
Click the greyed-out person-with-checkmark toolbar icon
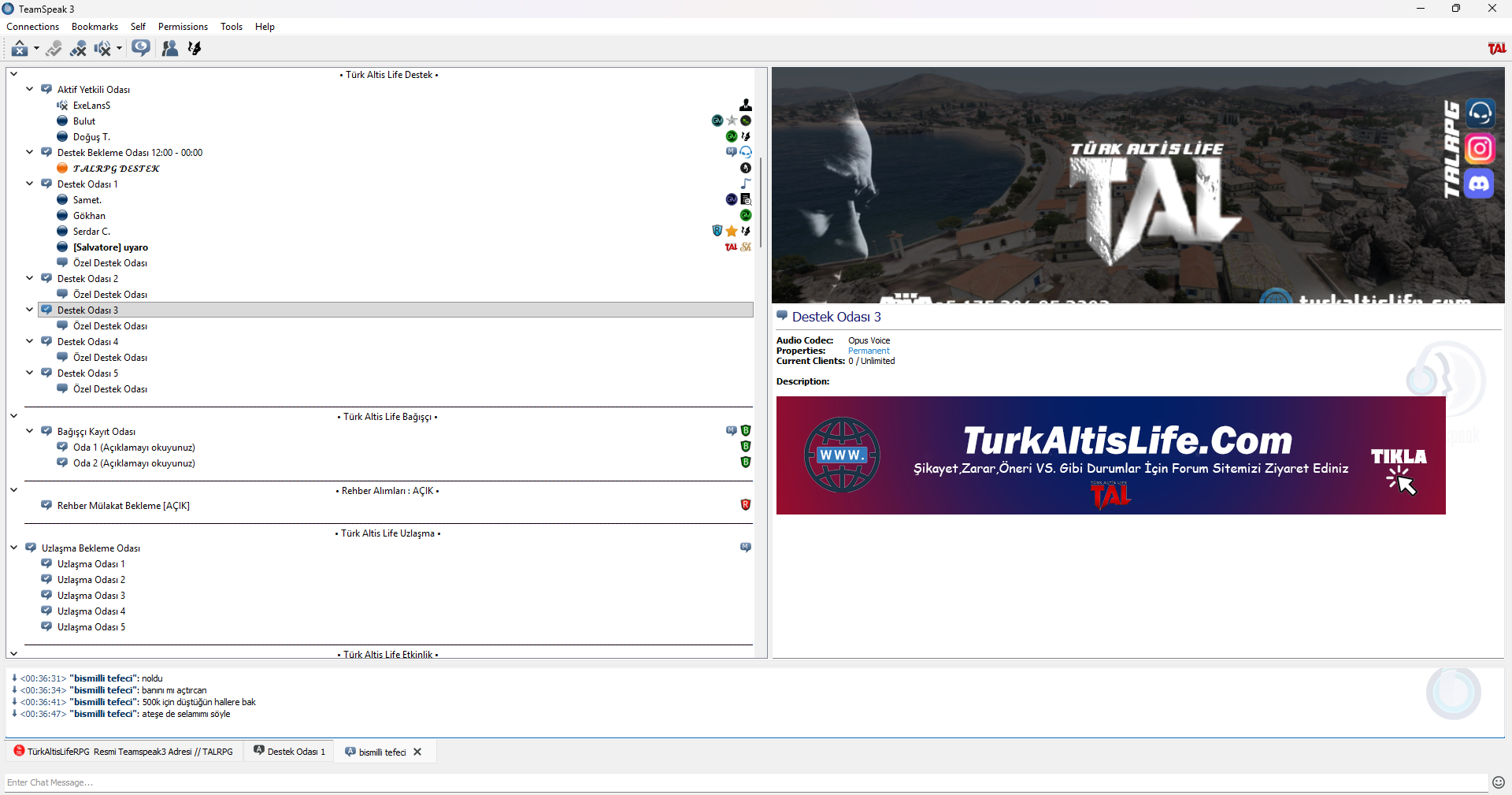(x=54, y=49)
